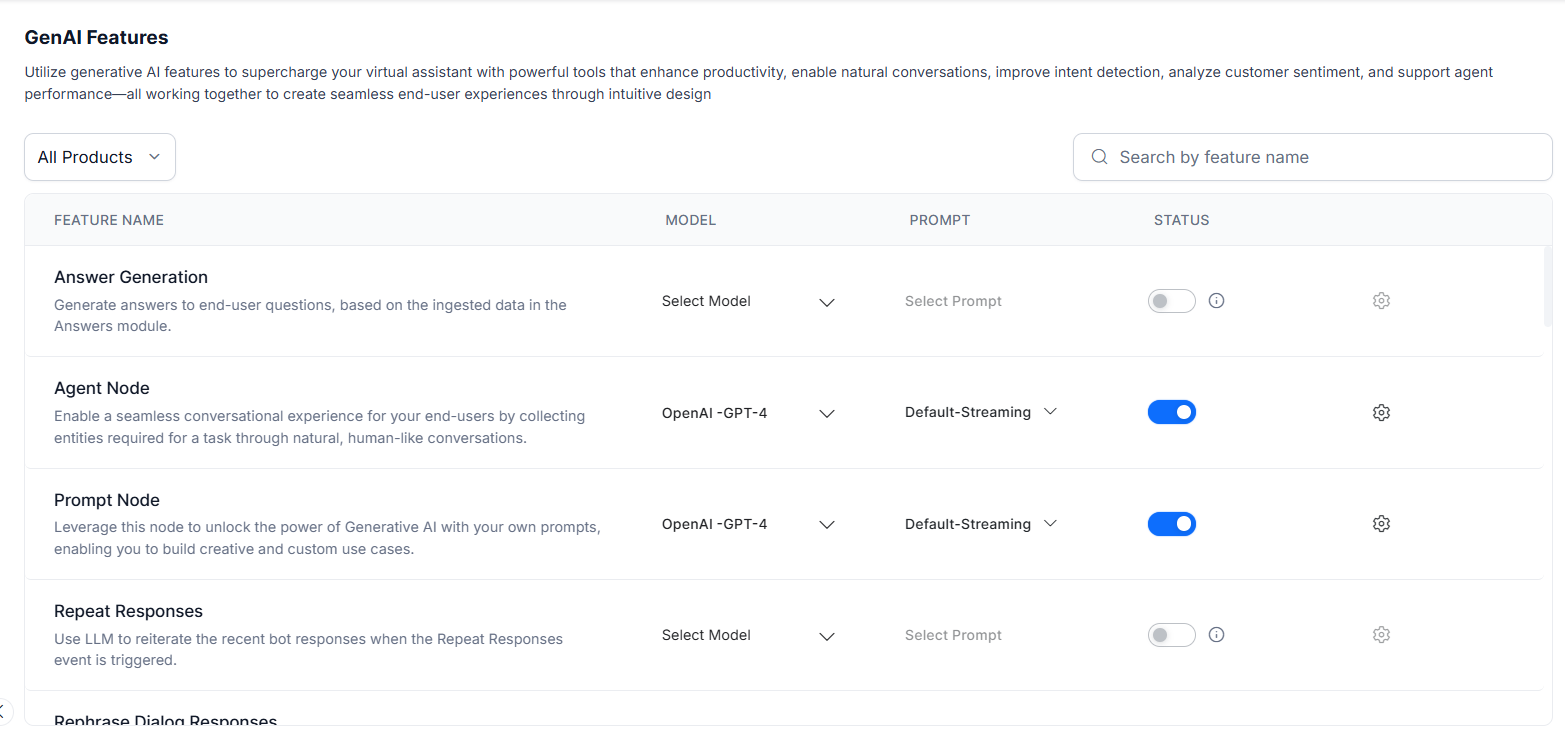The width and height of the screenshot is (1565, 742).
Task: Open Agent Node settings gear
Action: coord(1381,413)
